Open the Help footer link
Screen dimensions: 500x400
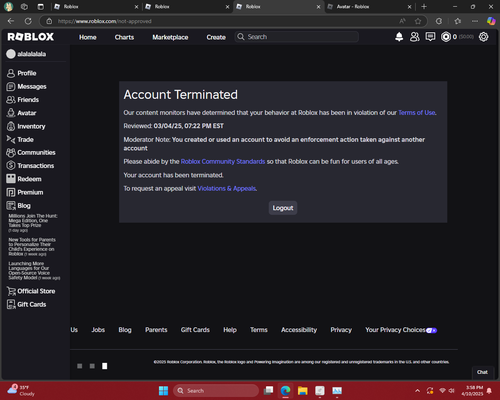(230, 330)
